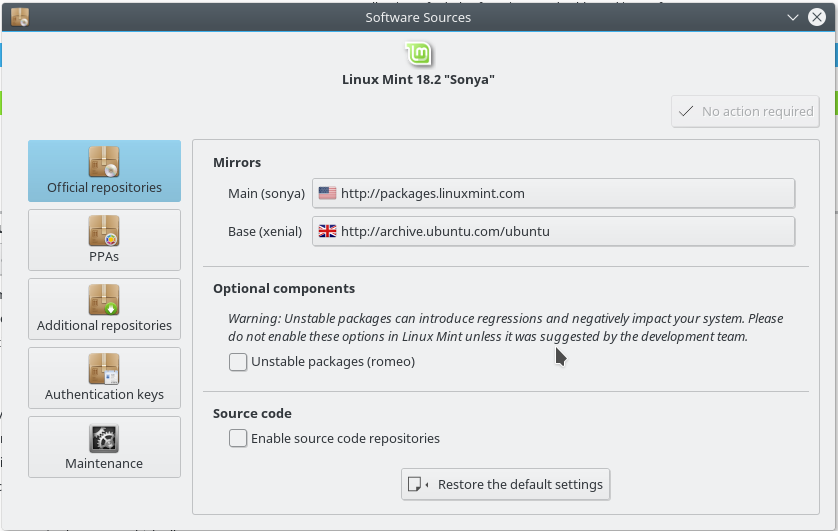Click the Main (sonya) label
This screenshot has height=531, width=838.
tap(266, 193)
